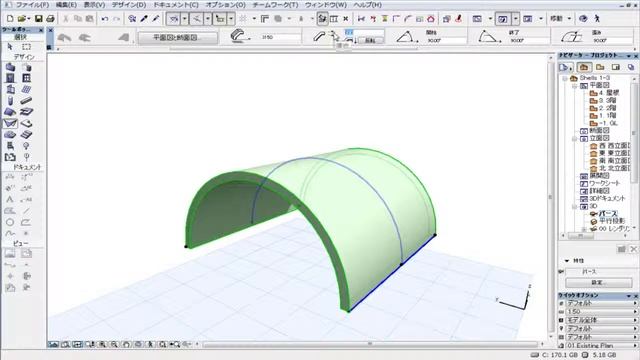Toggle the 3D window display button
The image size is (640, 360).
pyautogui.click(x=503, y=19)
